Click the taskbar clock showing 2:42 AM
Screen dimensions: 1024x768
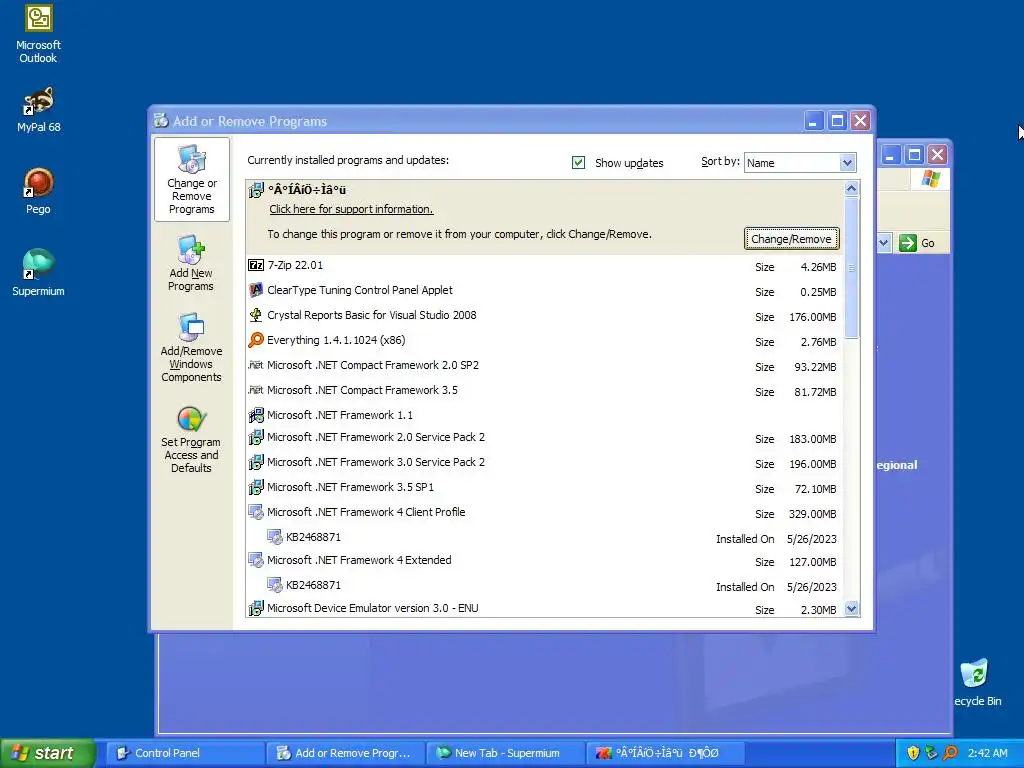(x=987, y=753)
